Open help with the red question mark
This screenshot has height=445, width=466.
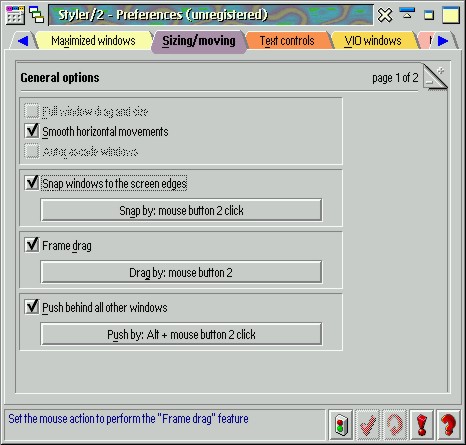(448, 425)
